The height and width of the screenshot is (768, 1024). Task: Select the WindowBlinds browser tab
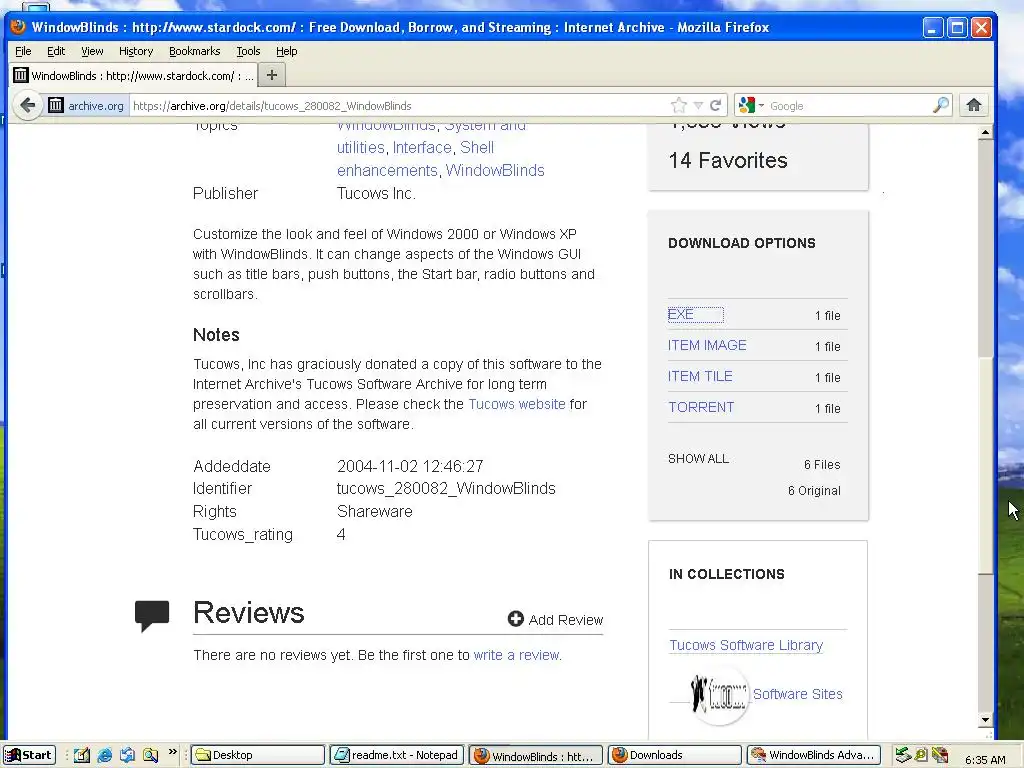point(134,76)
